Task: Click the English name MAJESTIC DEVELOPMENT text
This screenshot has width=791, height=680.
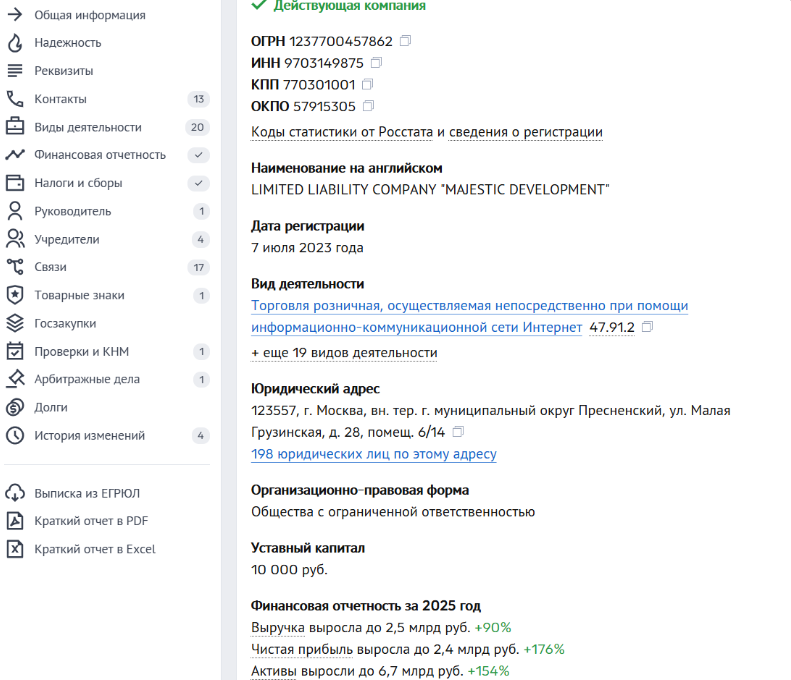Action: (x=430, y=190)
